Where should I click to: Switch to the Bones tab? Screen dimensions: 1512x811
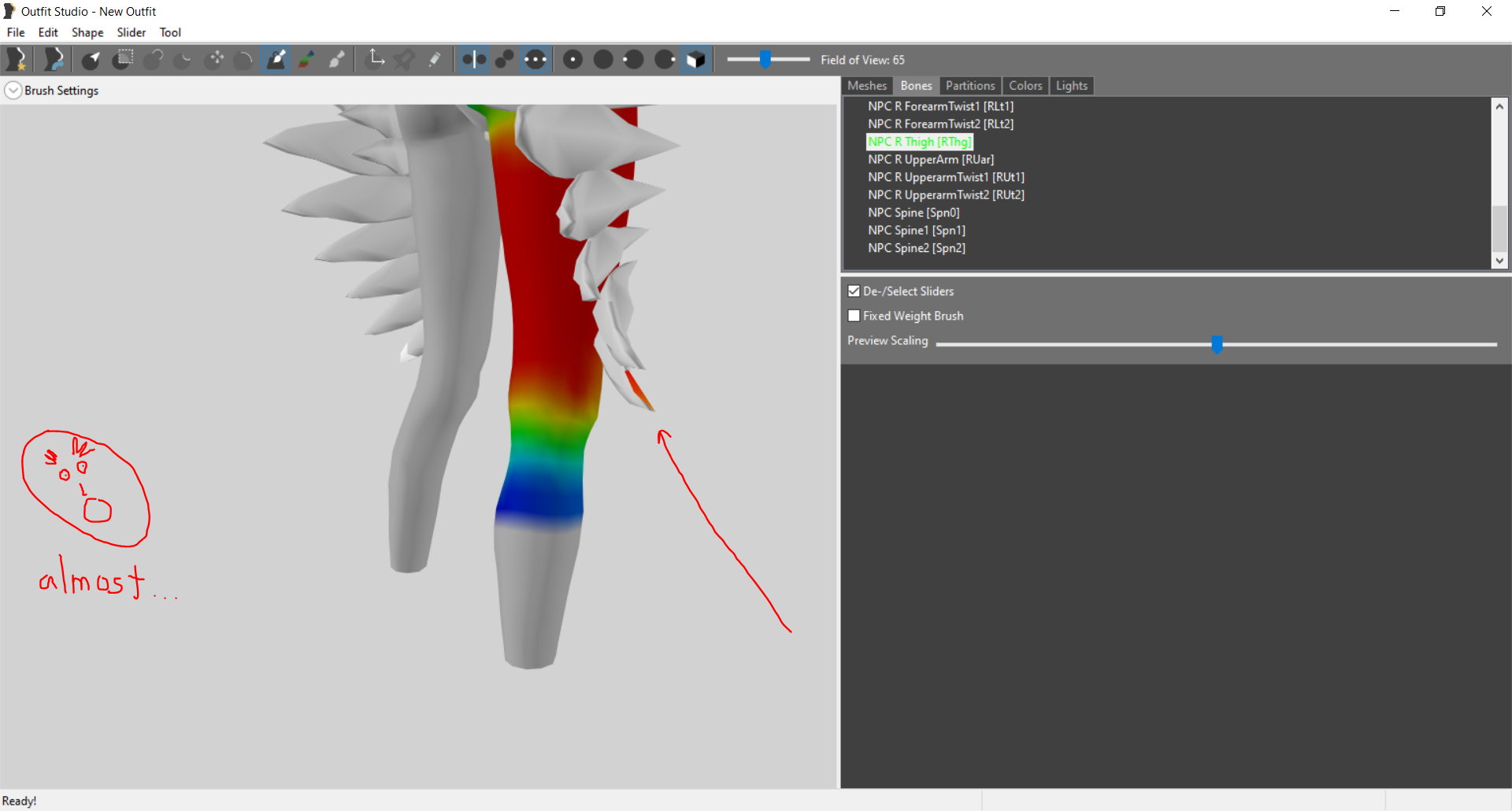click(916, 86)
